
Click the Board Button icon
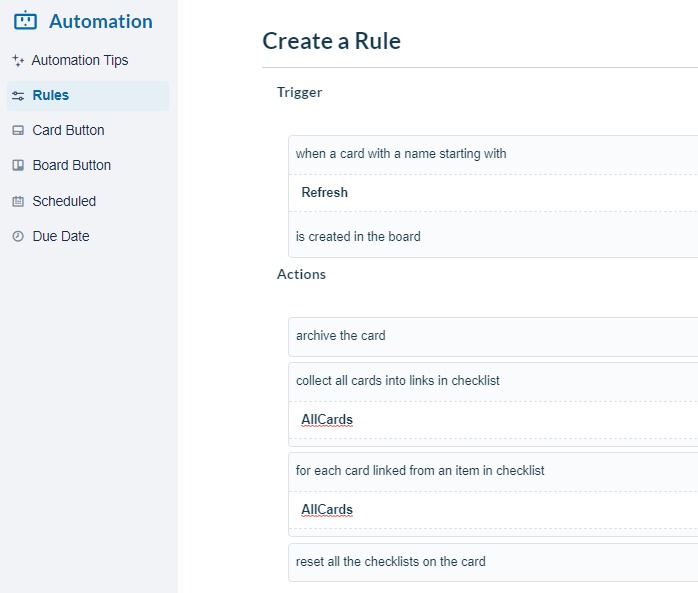pyautogui.click(x=18, y=166)
